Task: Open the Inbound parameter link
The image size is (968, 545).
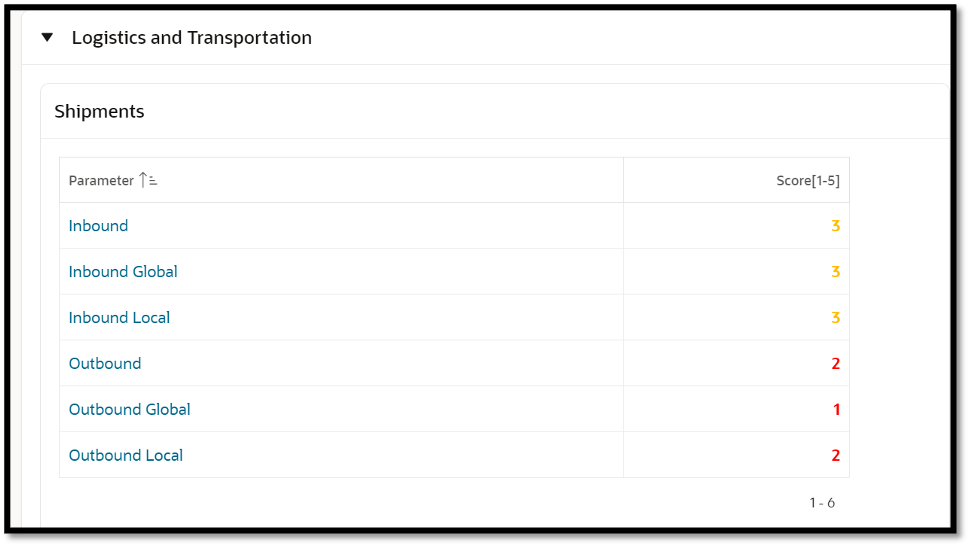Action: coord(98,226)
